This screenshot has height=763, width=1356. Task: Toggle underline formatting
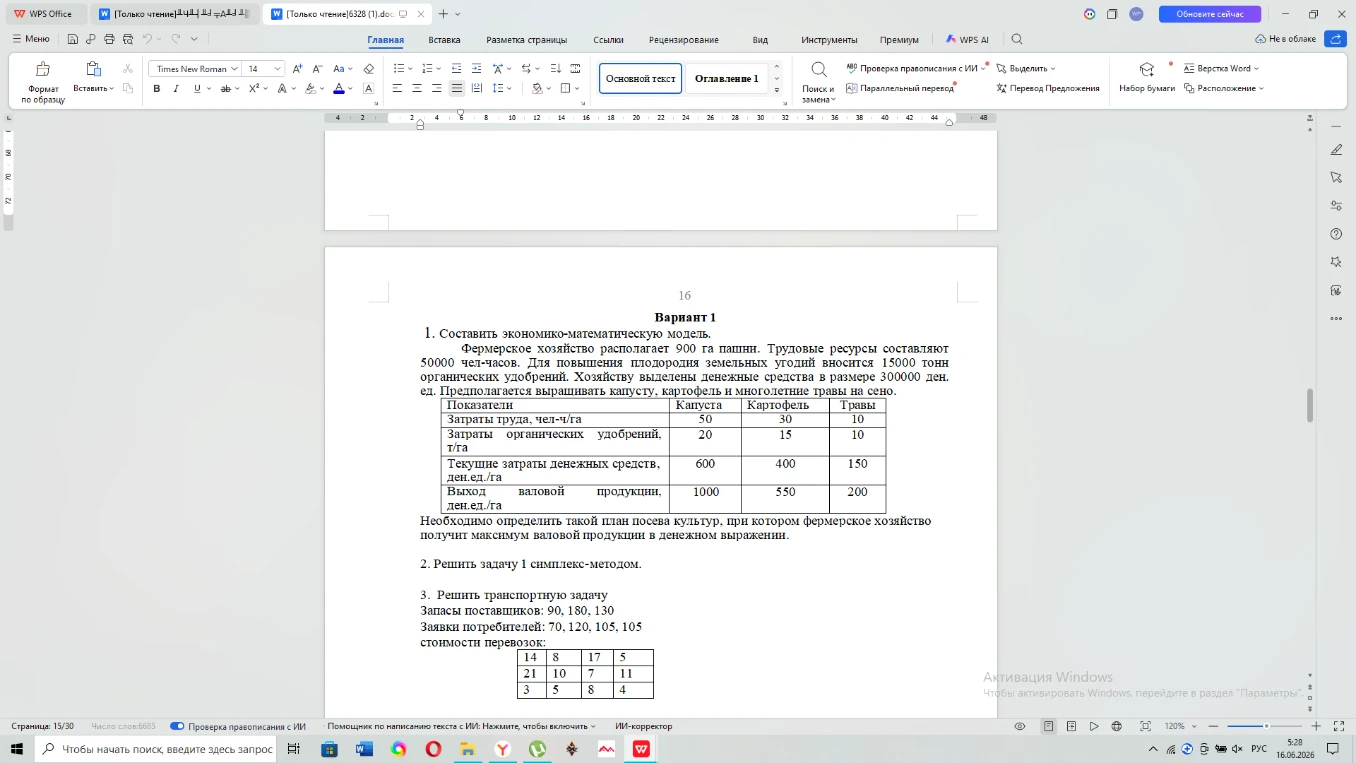(x=196, y=89)
